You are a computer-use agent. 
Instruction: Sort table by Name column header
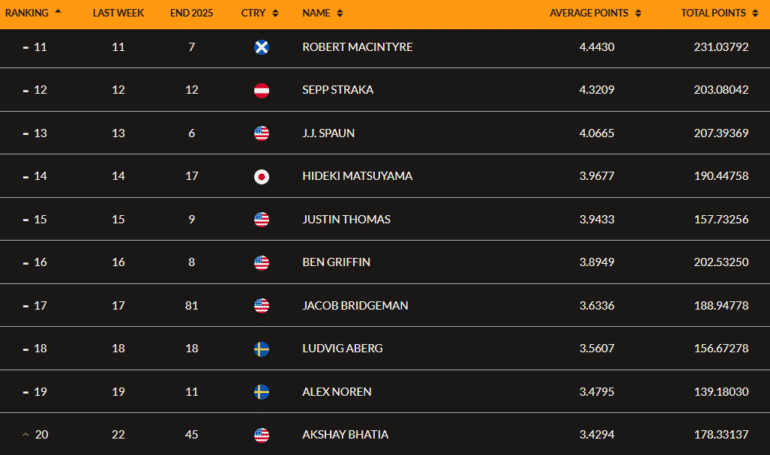tap(322, 13)
